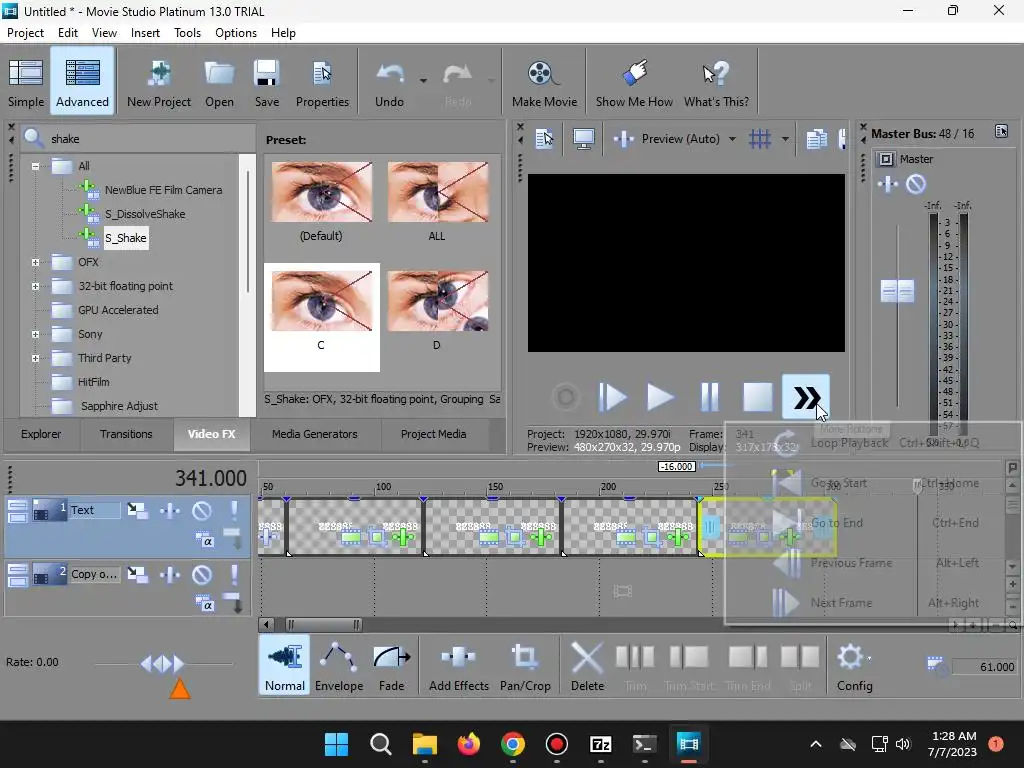Image resolution: width=1024 pixels, height=768 pixels.
Task: Open Windows Start menu
Action: point(336,744)
